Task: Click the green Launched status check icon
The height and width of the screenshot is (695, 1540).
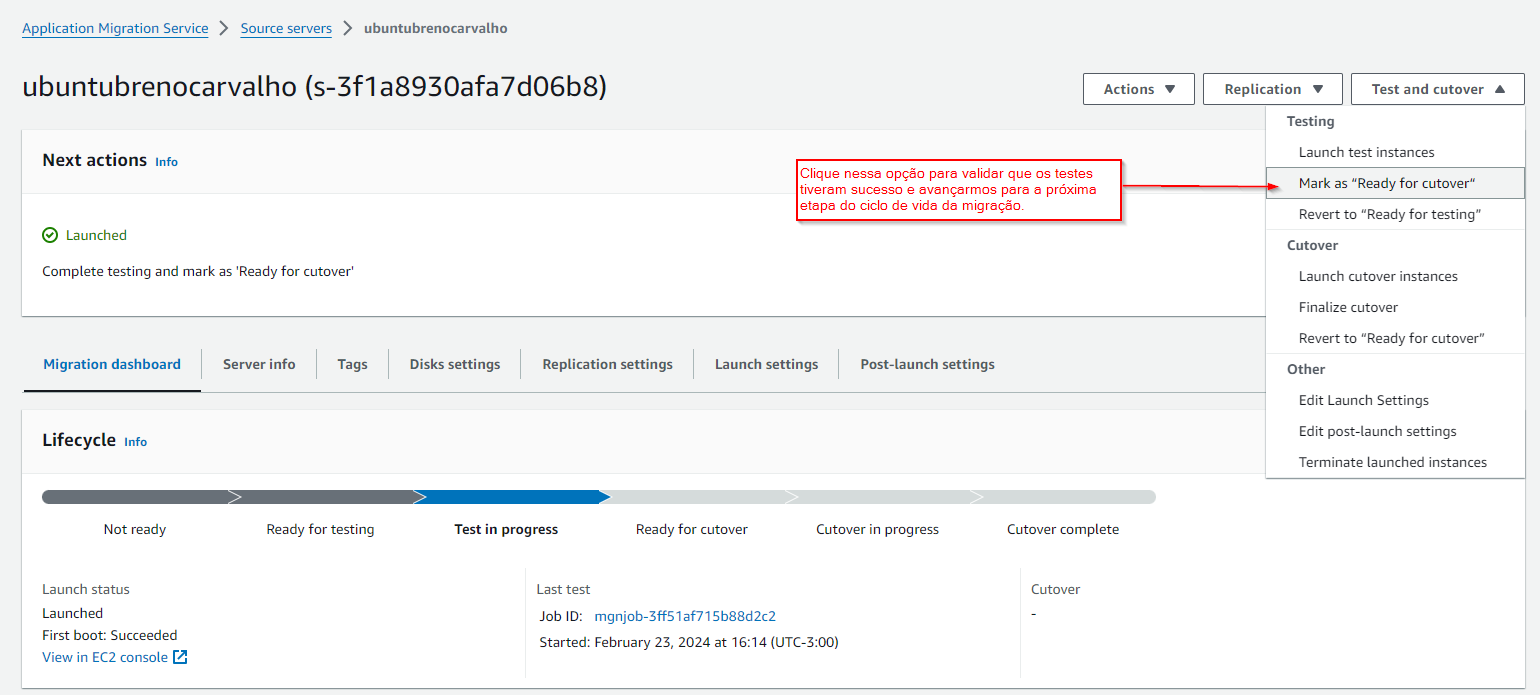Action: [x=50, y=235]
